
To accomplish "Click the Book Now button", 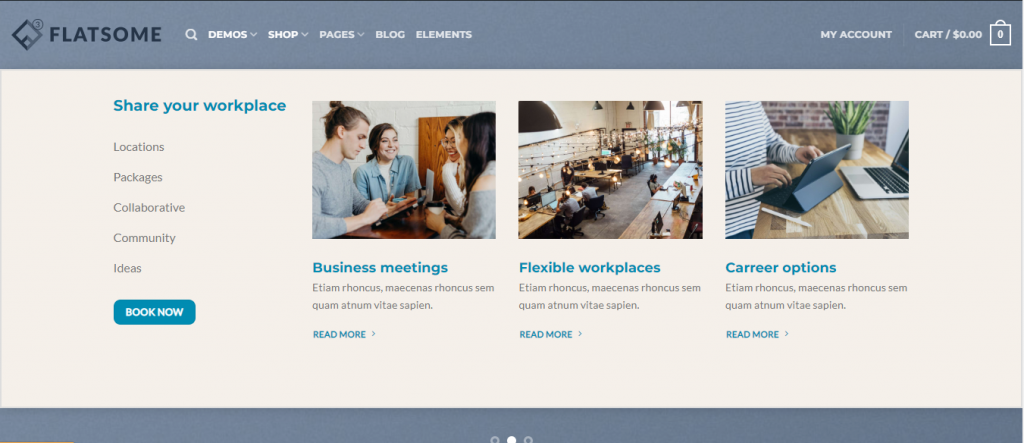I will tap(154, 312).
